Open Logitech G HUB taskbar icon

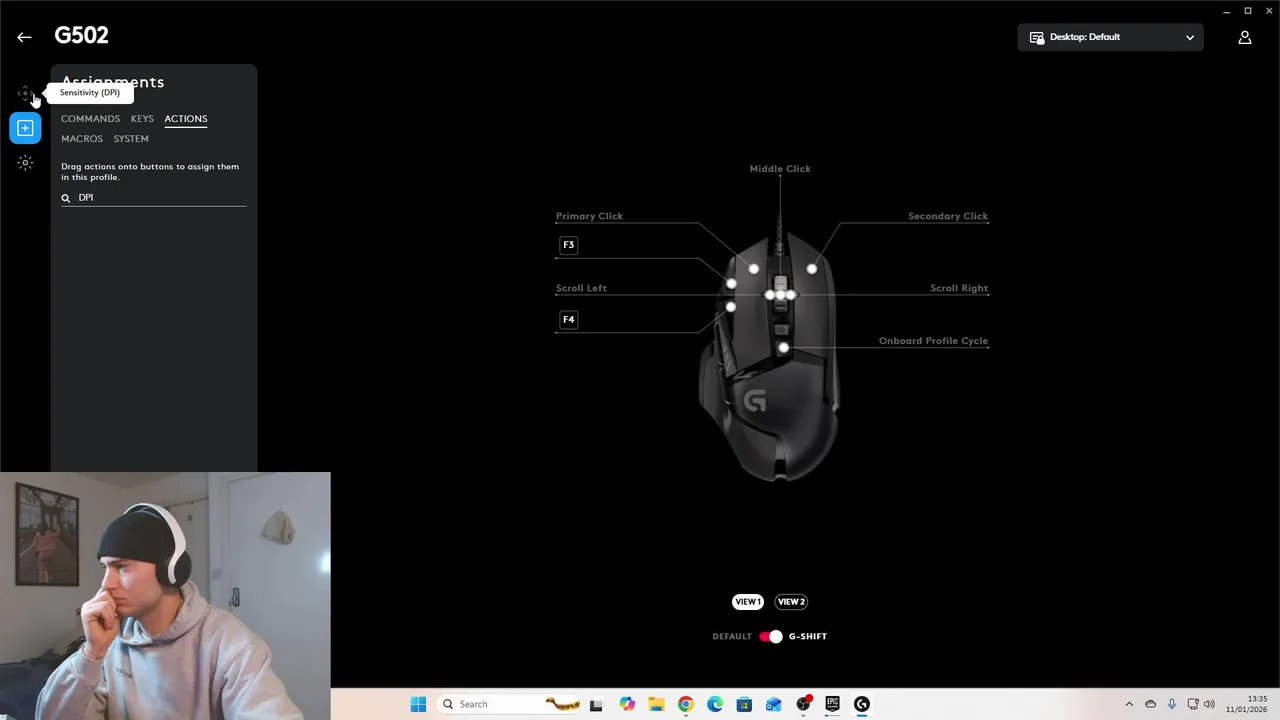point(862,704)
